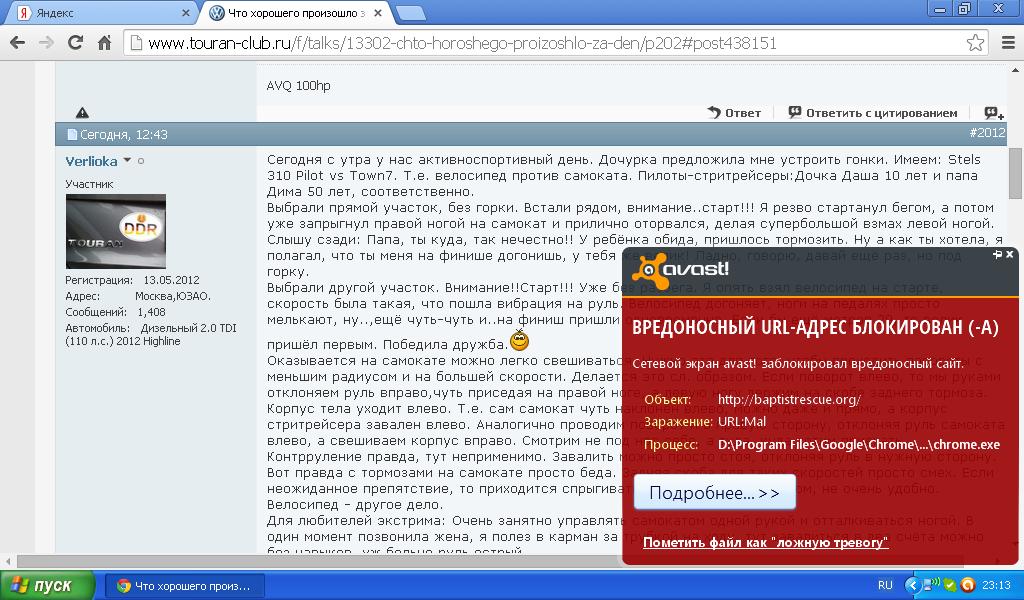Image resolution: width=1024 pixels, height=600 pixels.
Task: Click the smiley emoticon in the post
Action: (x=519, y=340)
